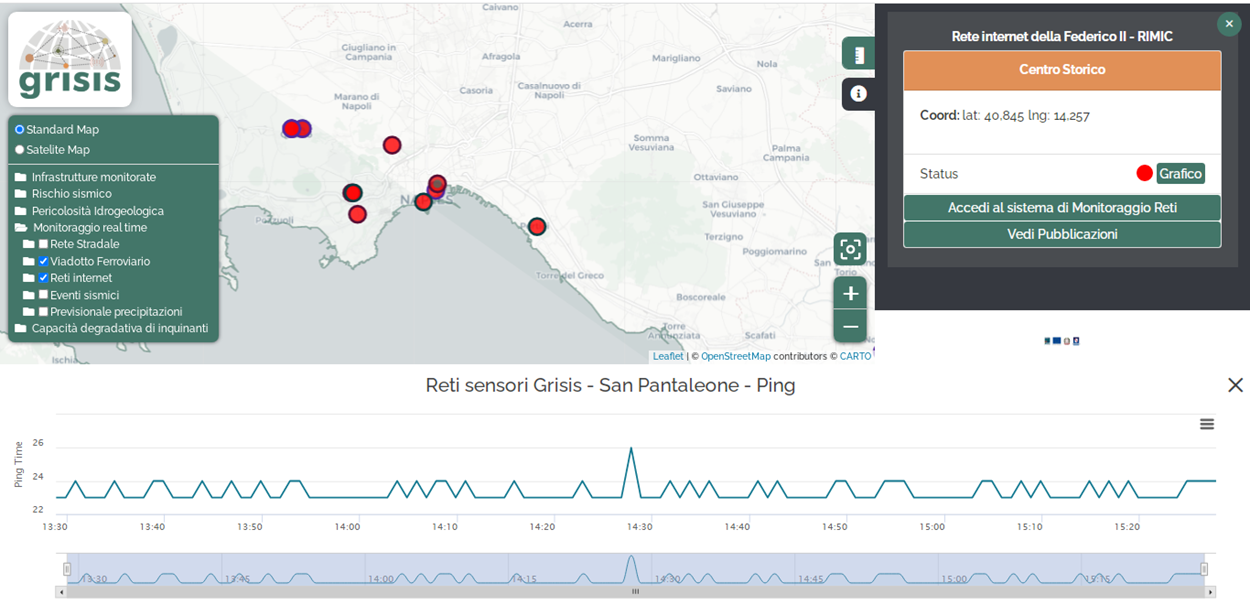Click the recenter map view icon
This screenshot has height=605, width=1250.
tap(850, 249)
